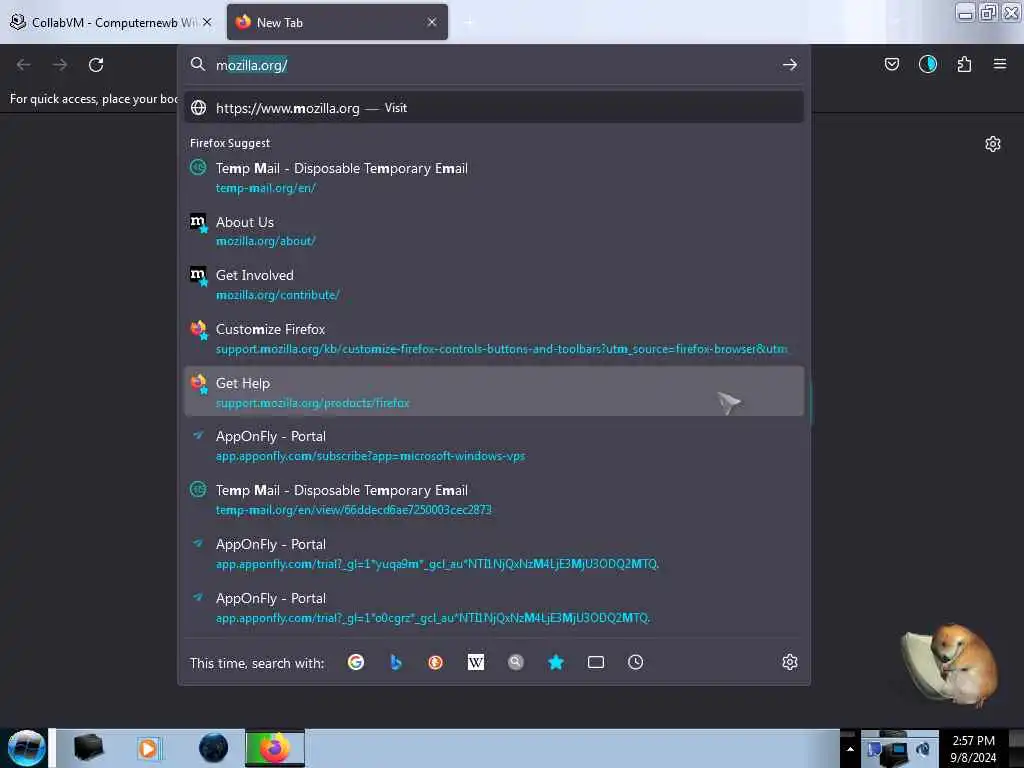Open the first Temp Mail temp-mail.org/en/ suggestion
The image size is (1024, 768).
click(x=494, y=177)
